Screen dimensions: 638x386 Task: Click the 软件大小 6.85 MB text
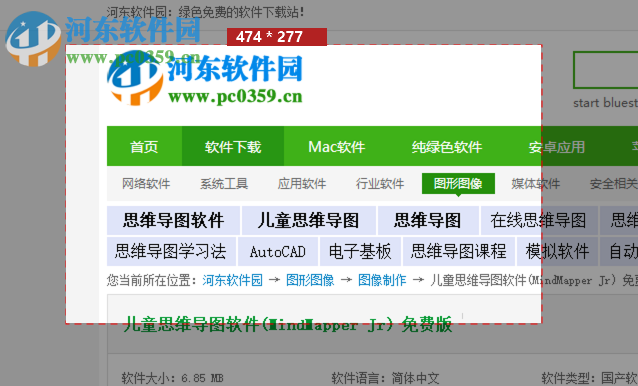tap(173, 378)
